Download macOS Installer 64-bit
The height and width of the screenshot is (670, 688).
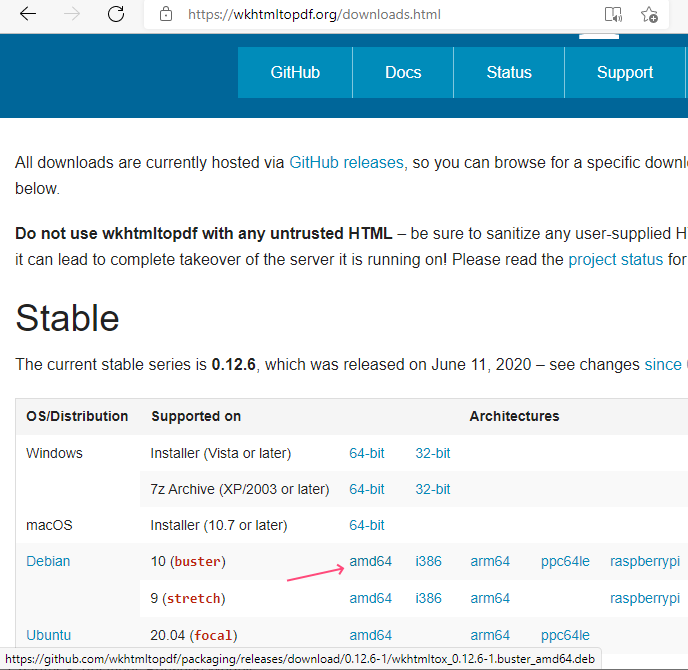(367, 525)
